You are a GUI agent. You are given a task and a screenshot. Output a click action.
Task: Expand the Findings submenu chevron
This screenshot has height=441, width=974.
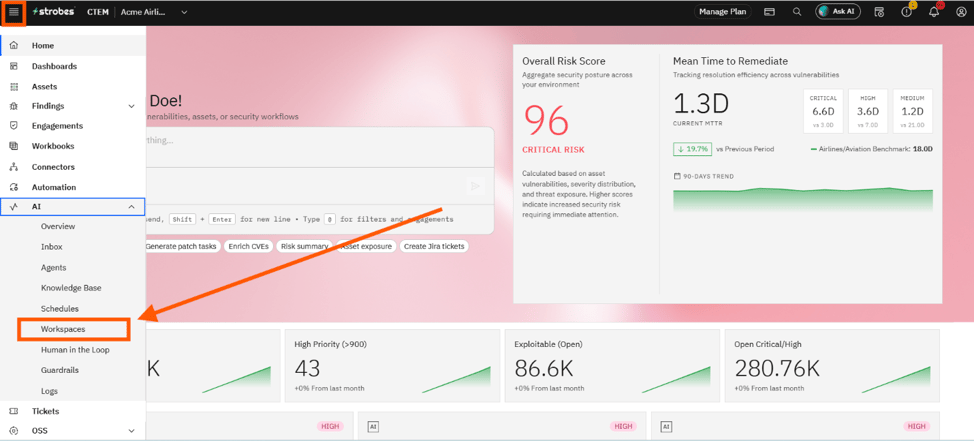[x=131, y=106]
